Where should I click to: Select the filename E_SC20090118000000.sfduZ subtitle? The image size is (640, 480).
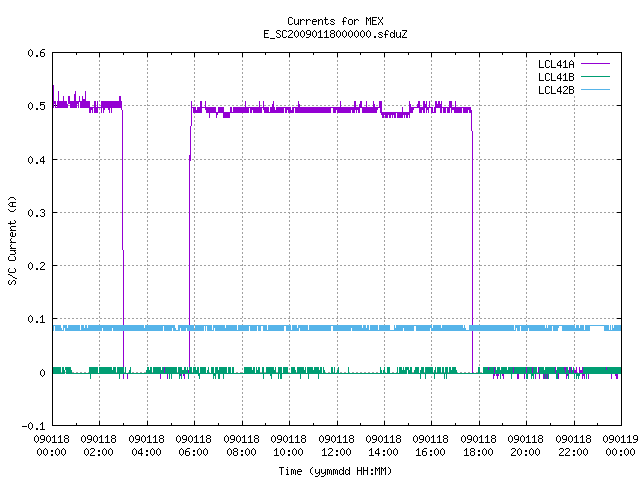tap(335, 34)
